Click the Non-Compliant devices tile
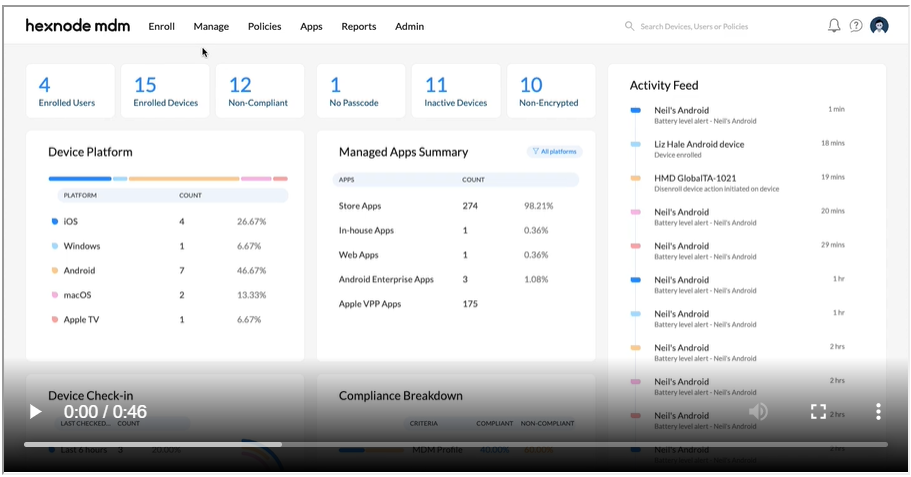 point(258,91)
